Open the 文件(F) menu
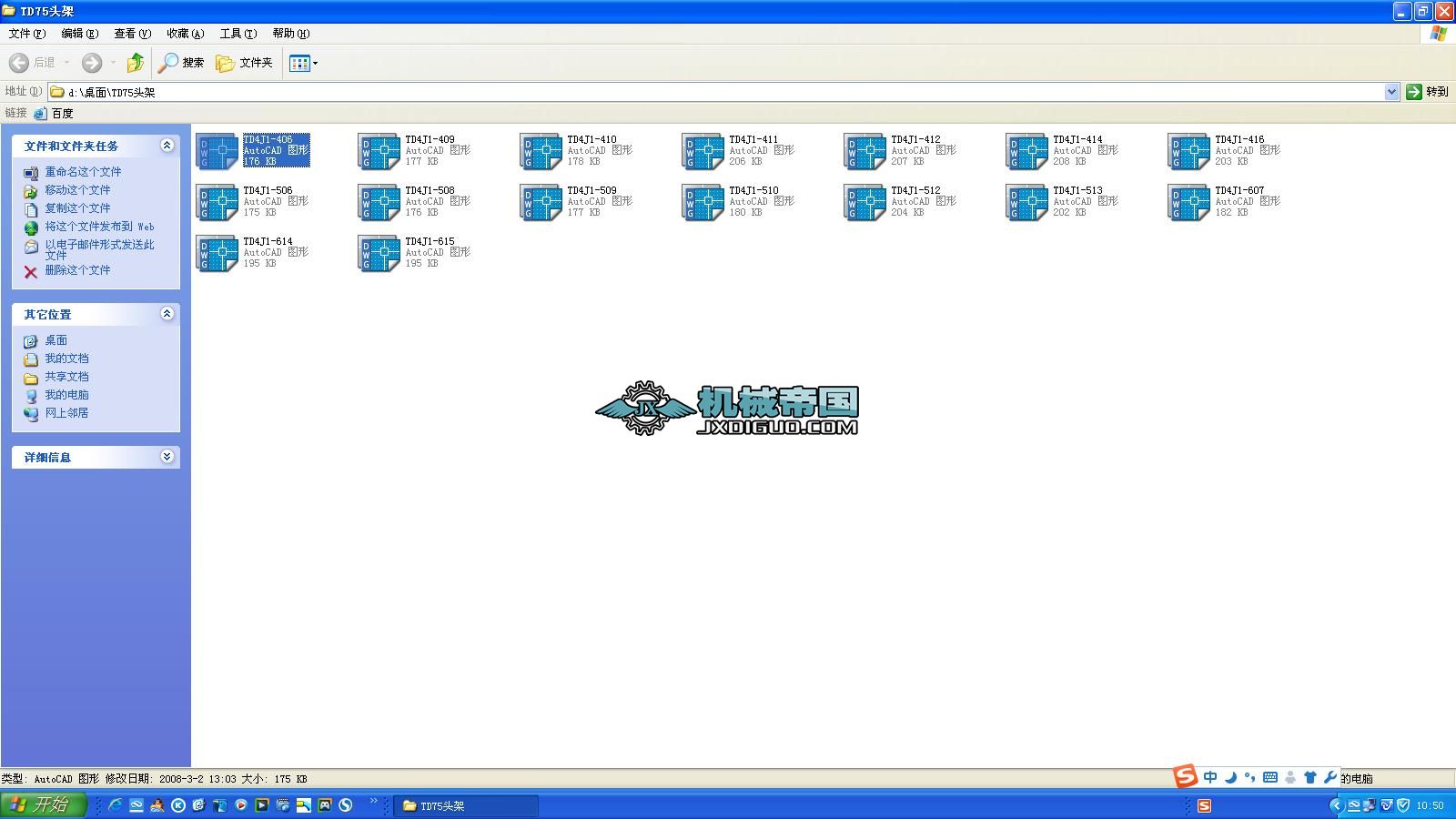This screenshot has width=1456, height=819. (27, 34)
